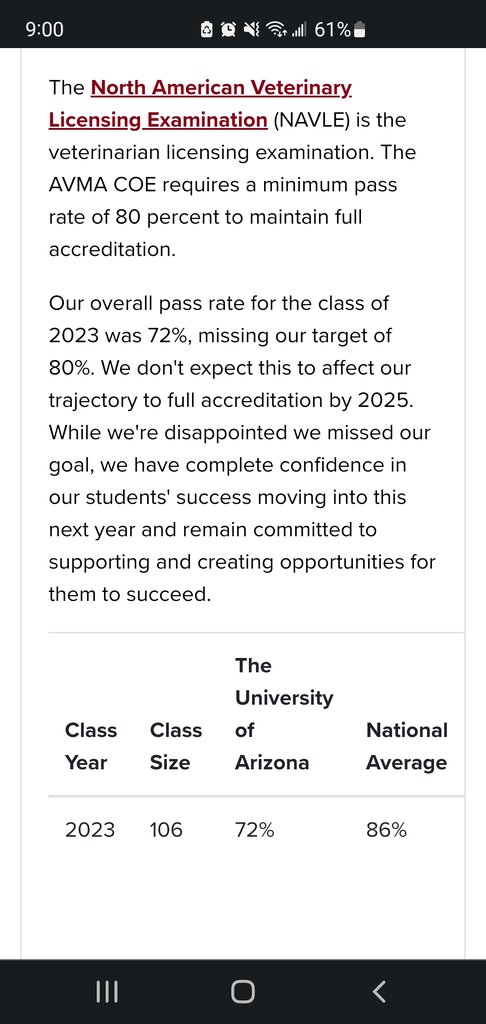Viewport: 486px width, 1024px height.
Task: Tap the cellular signal strength icon
Action: 299,30
